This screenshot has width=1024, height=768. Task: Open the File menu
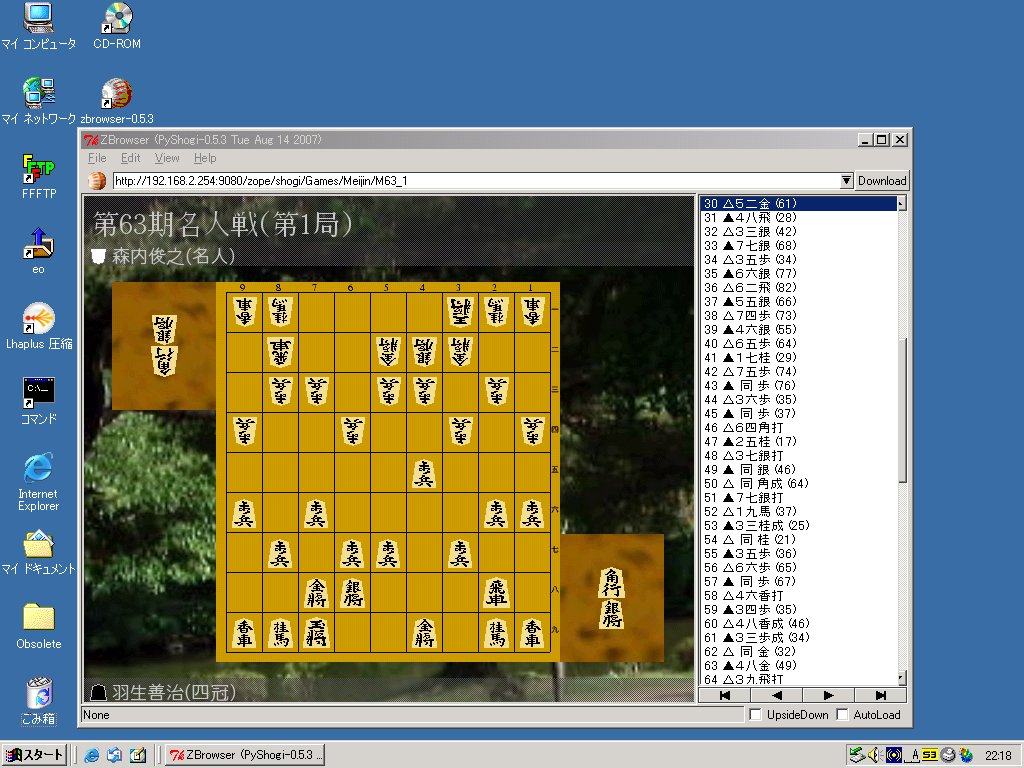click(x=97, y=158)
